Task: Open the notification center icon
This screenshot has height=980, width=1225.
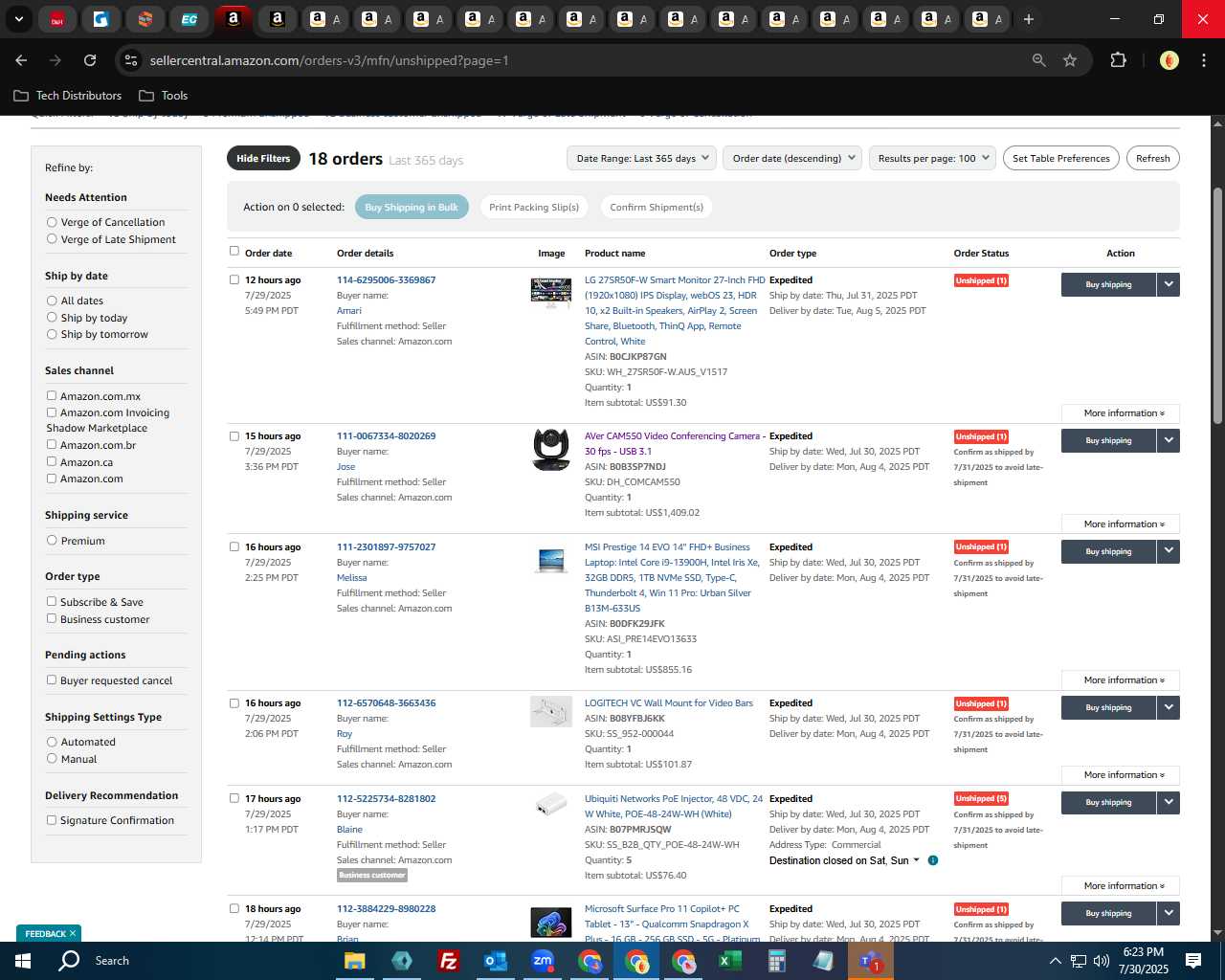Action: click(1193, 961)
